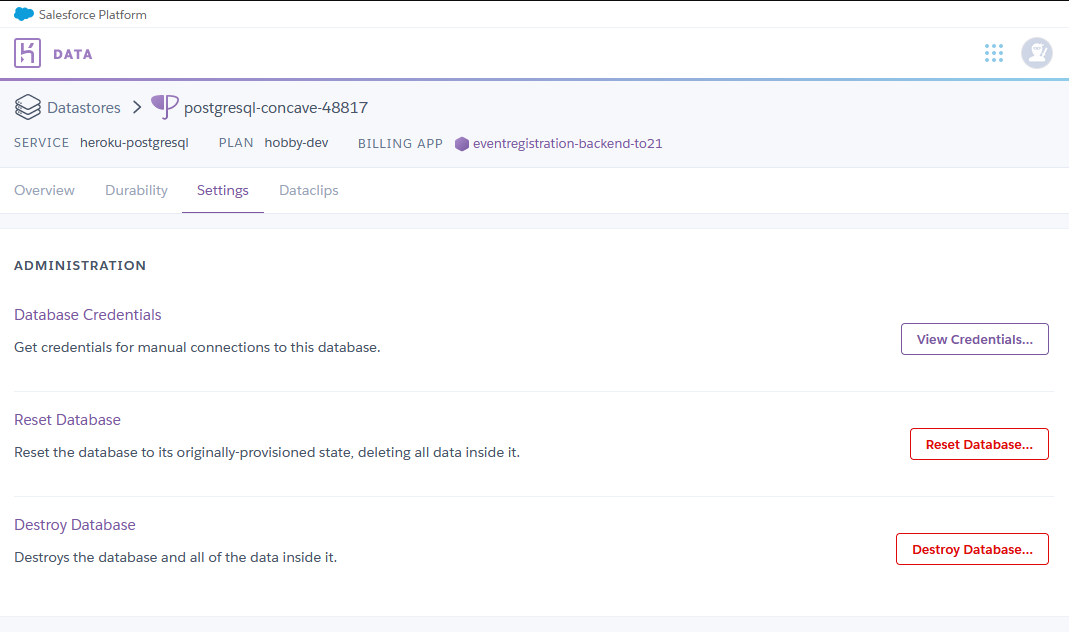Navigate to the Datastores breadcrumb link
The height and width of the screenshot is (636, 1069).
(x=83, y=107)
